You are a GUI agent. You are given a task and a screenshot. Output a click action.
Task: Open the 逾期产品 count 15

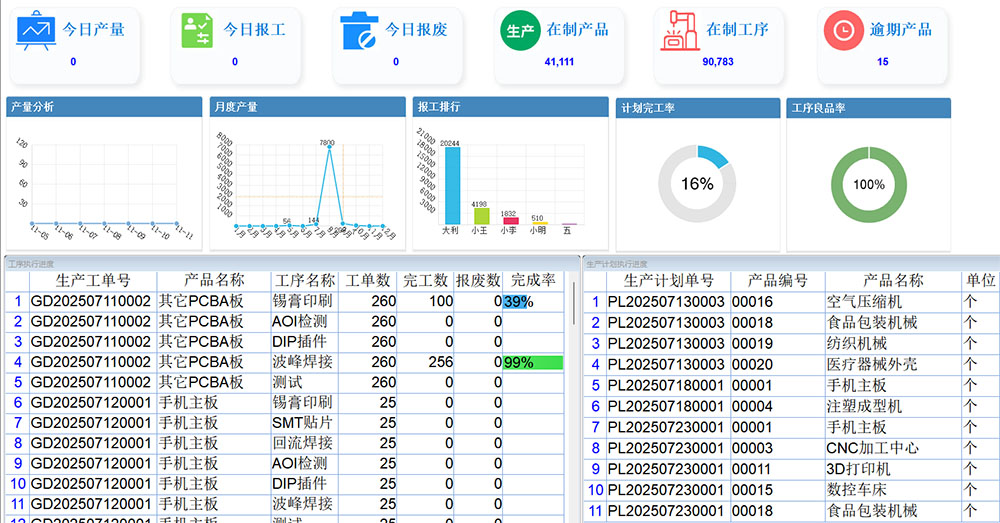(x=882, y=62)
